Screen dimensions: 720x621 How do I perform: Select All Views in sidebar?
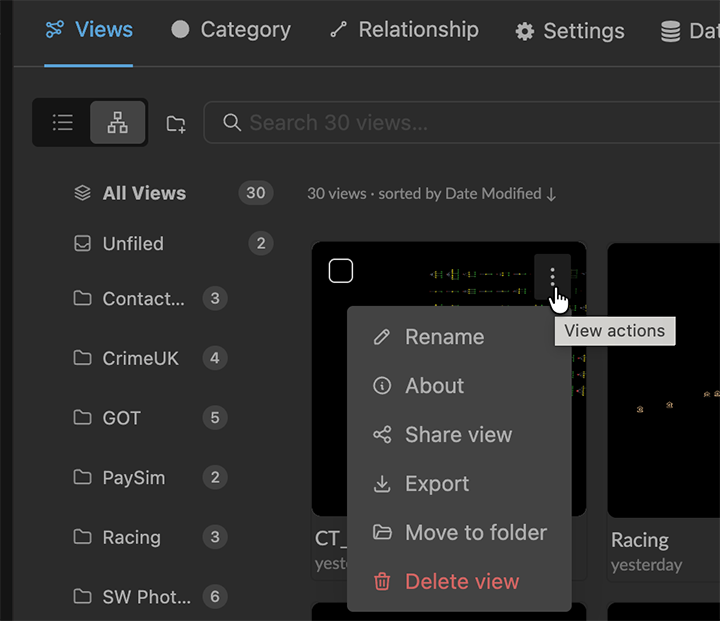[174, 193]
